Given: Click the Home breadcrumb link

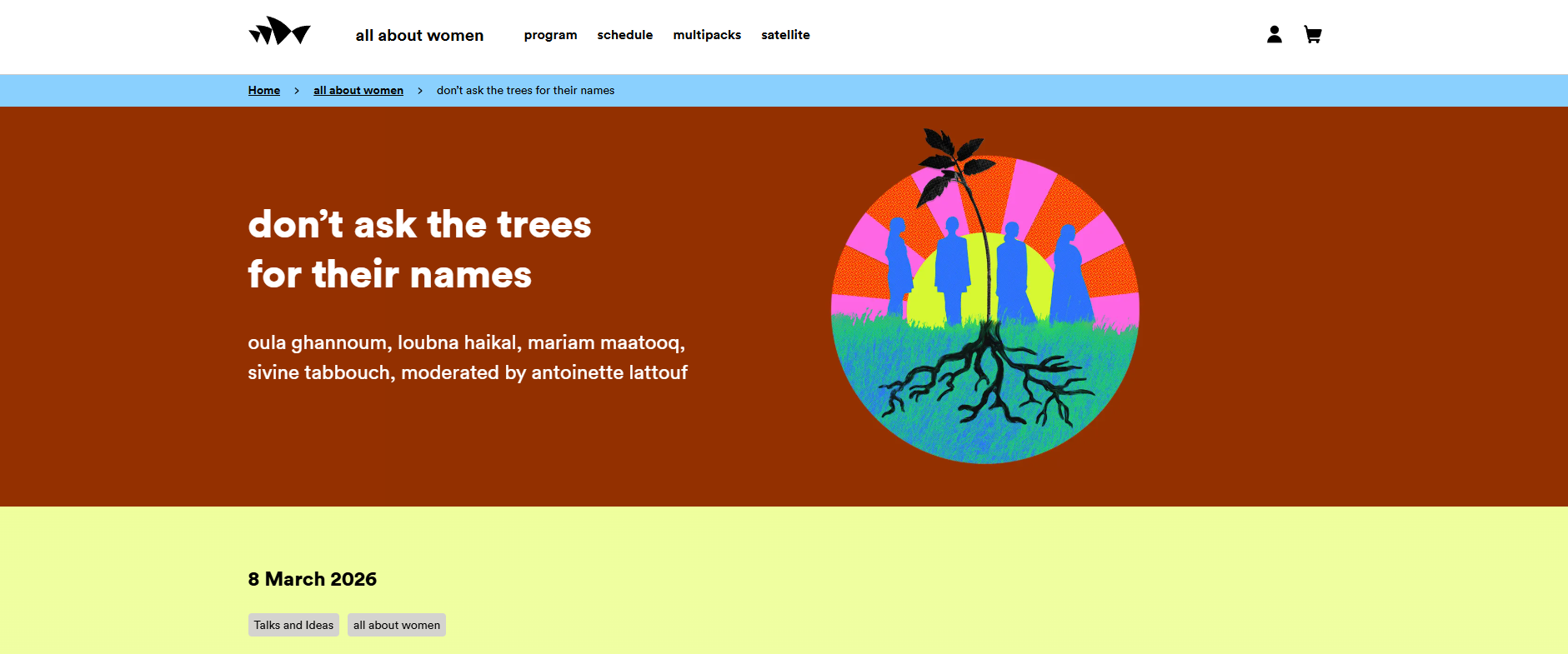Looking at the screenshot, I should coord(264,91).
